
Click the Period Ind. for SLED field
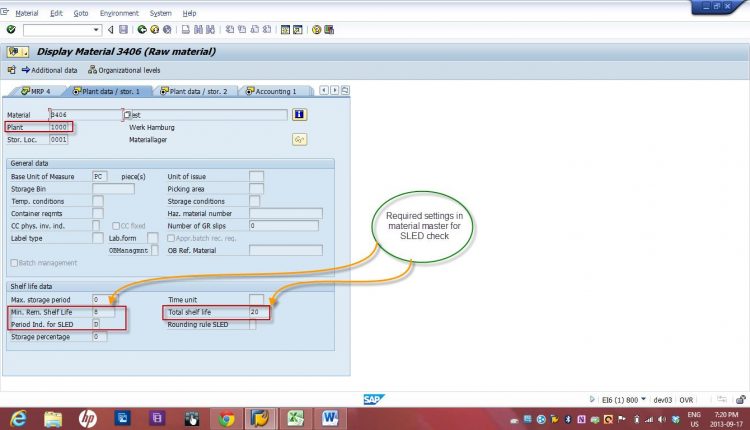click(x=96, y=324)
